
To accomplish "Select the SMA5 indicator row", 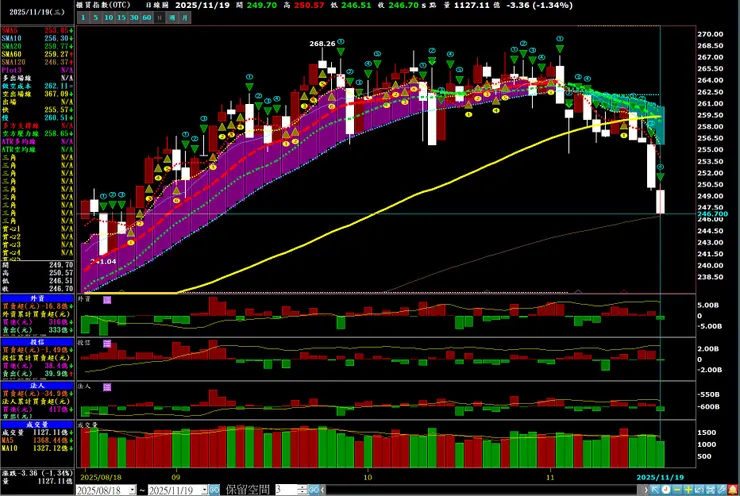I will 37,31.
